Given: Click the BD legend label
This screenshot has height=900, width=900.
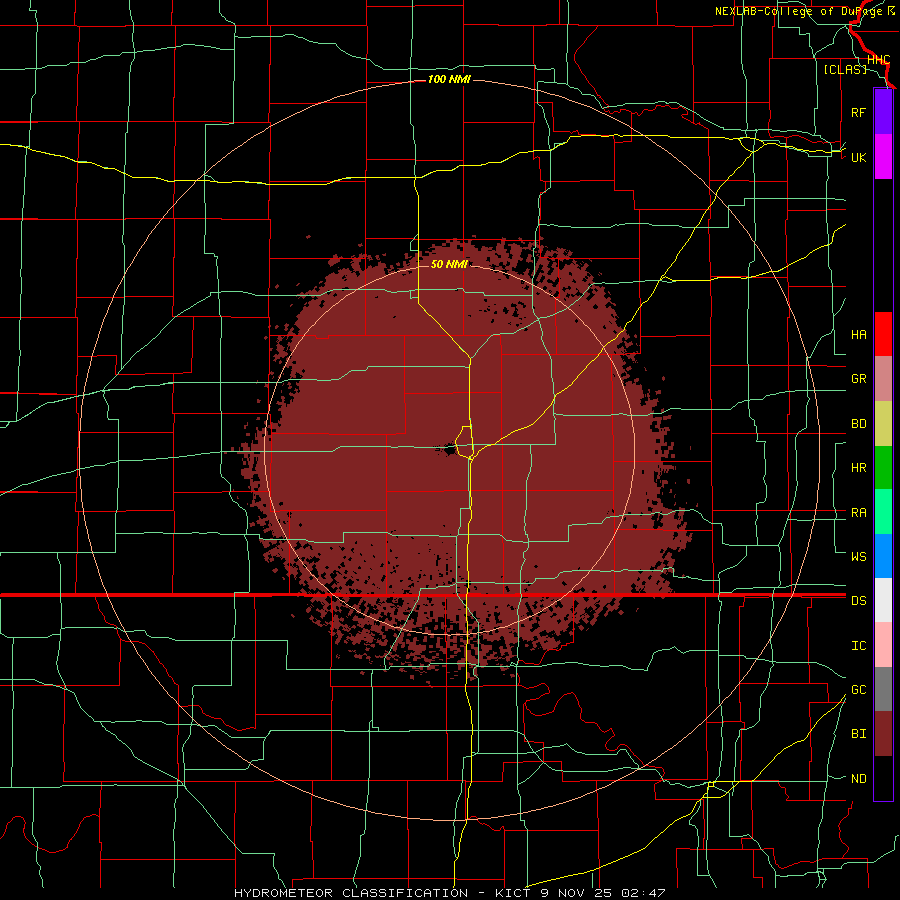Looking at the screenshot, I should click(x=858, y=424).
